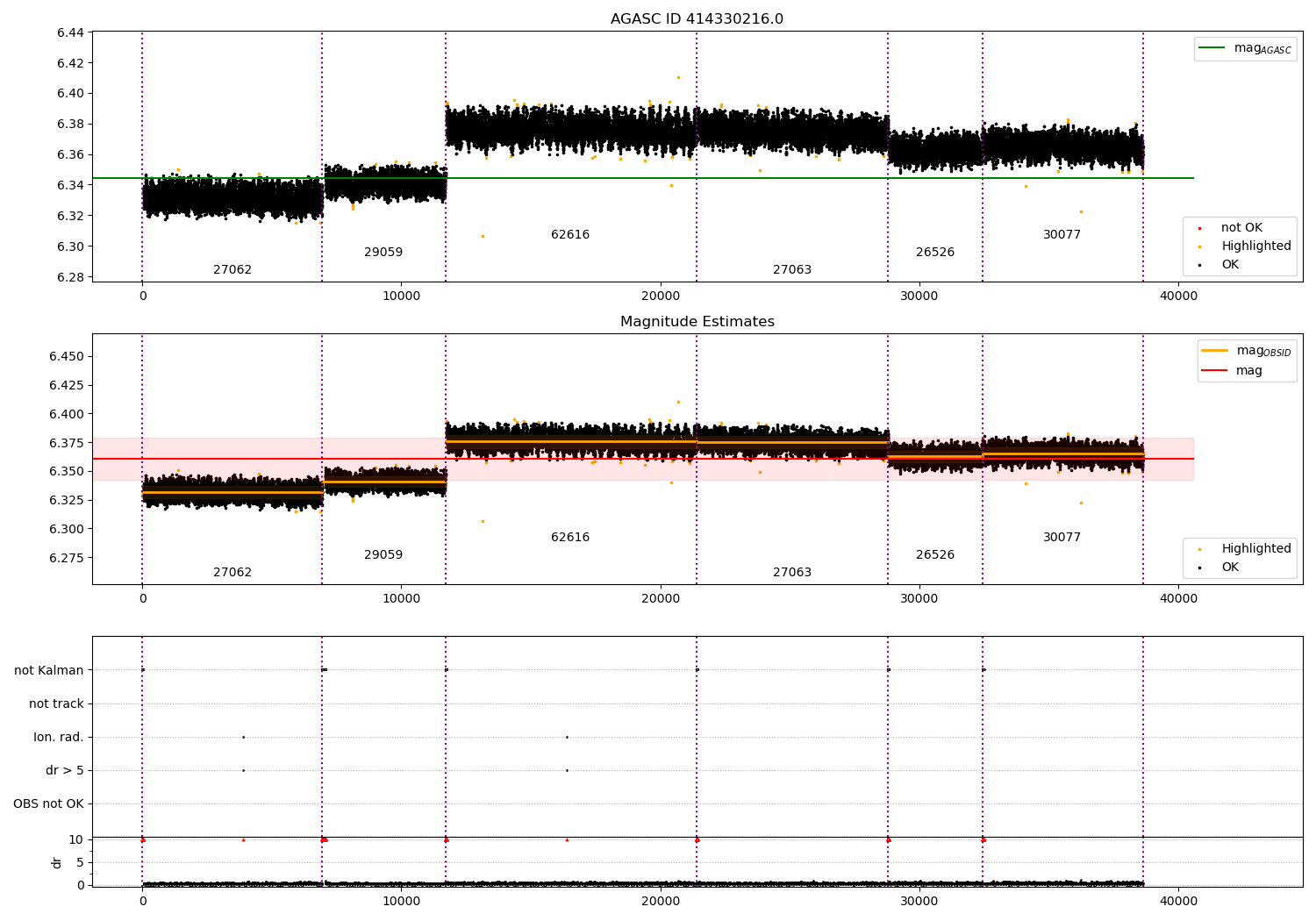Click obsid label '62616' in the AGASC ID plot

click(570, 235)
